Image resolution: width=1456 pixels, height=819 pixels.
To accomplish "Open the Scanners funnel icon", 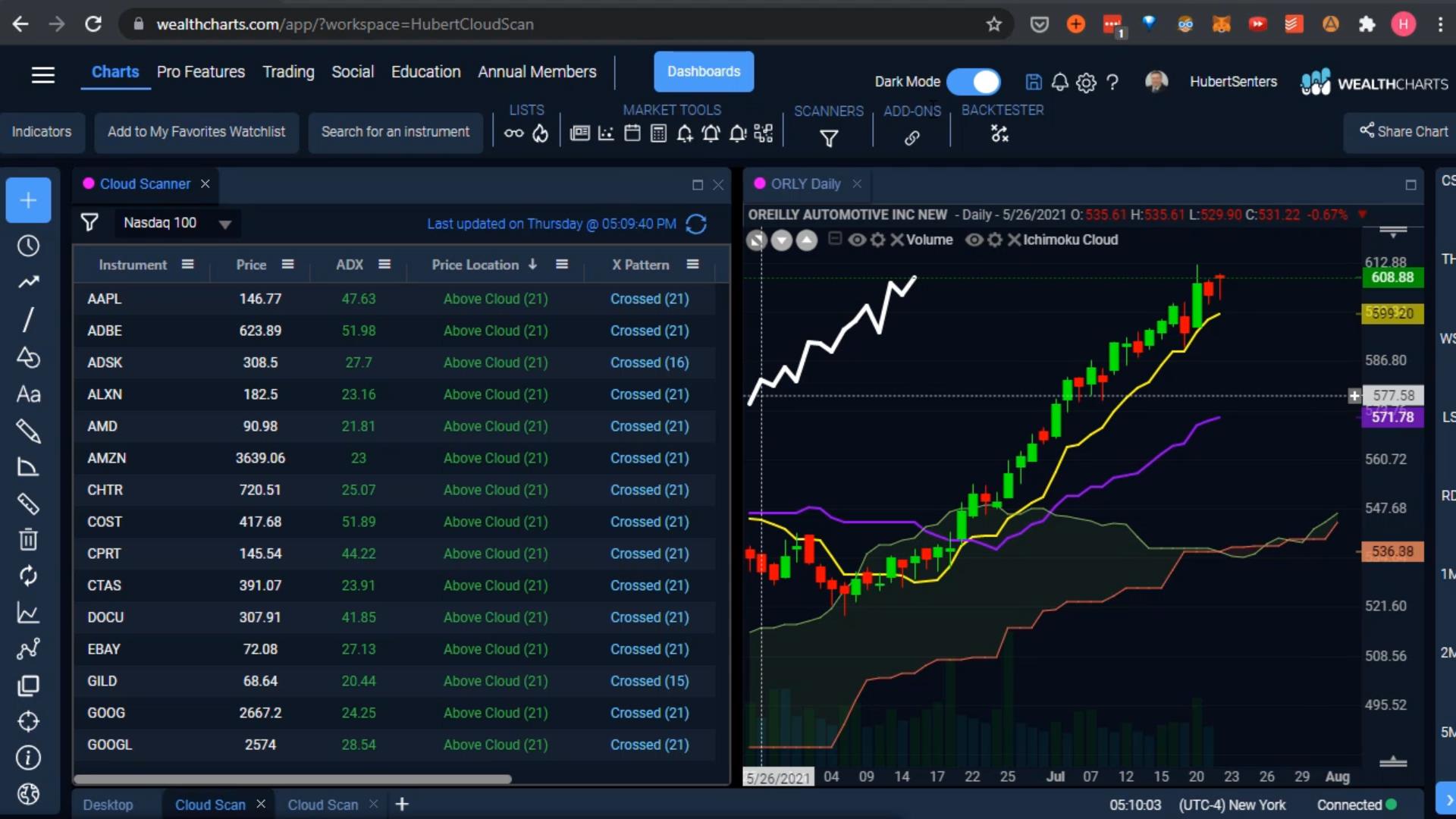I will (829, 138).
